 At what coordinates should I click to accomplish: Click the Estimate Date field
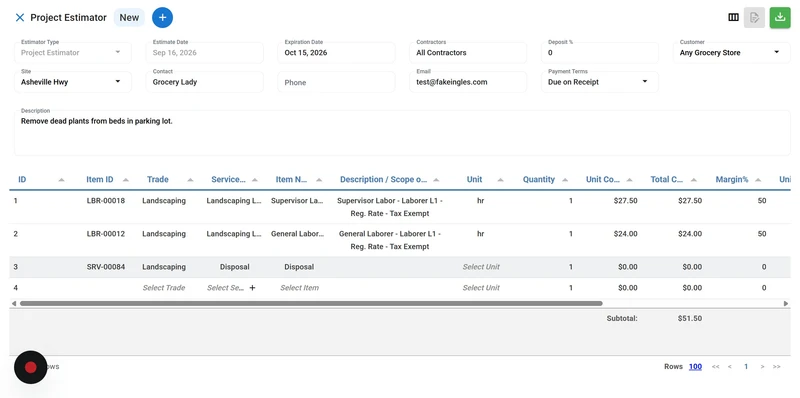[x=205, y=53]
